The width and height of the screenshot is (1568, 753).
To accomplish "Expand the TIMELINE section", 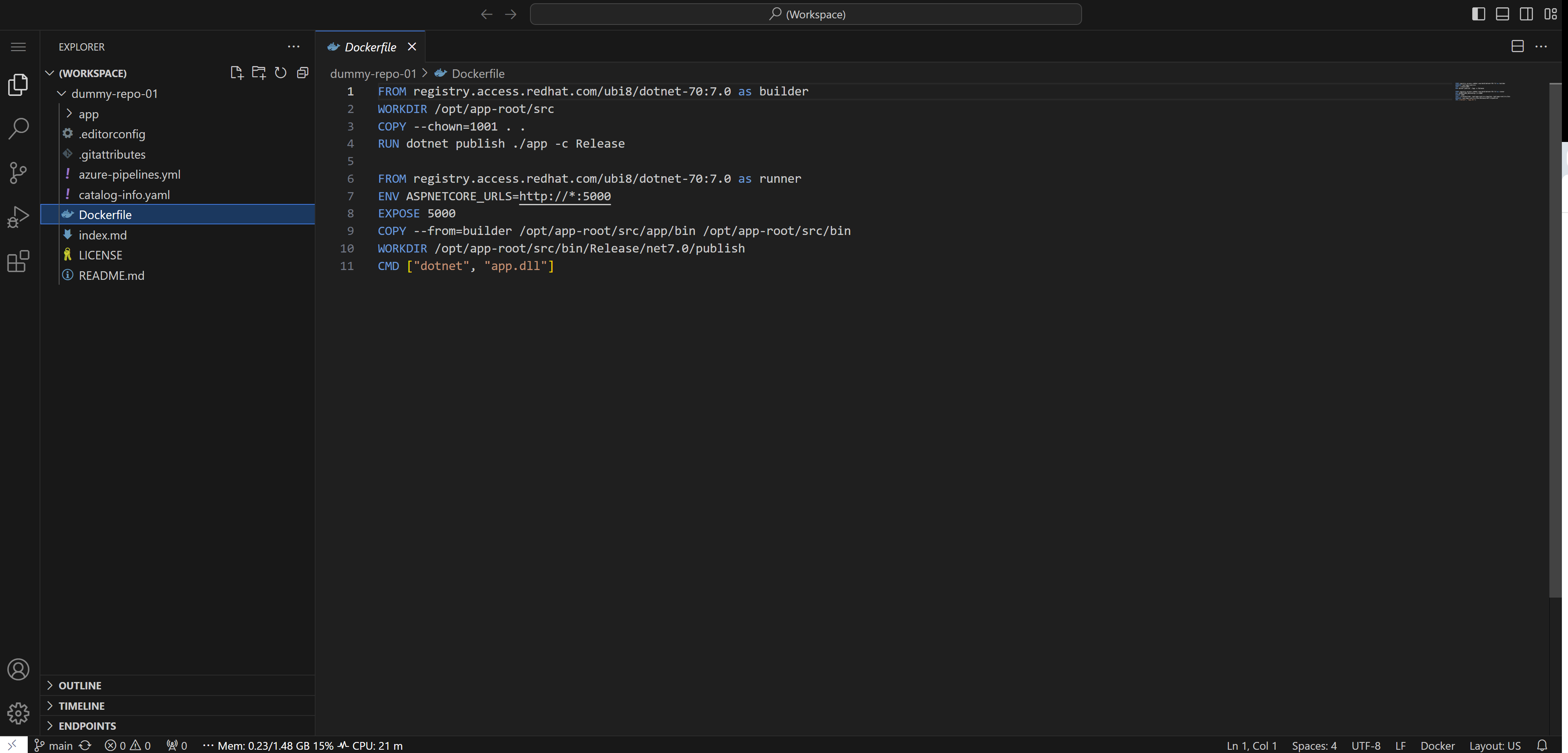I will [82, 706].
